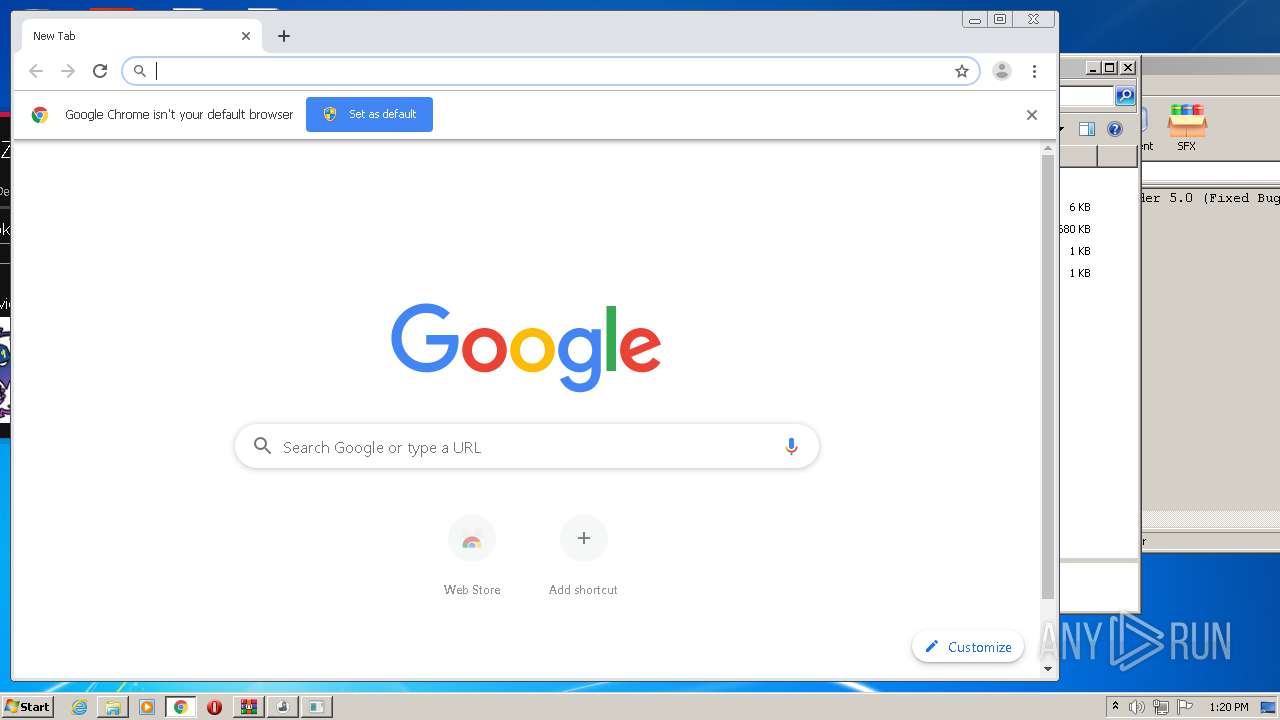
Task: Launch Internet Explorer from the taskbar
Action: tap(79, 707)
